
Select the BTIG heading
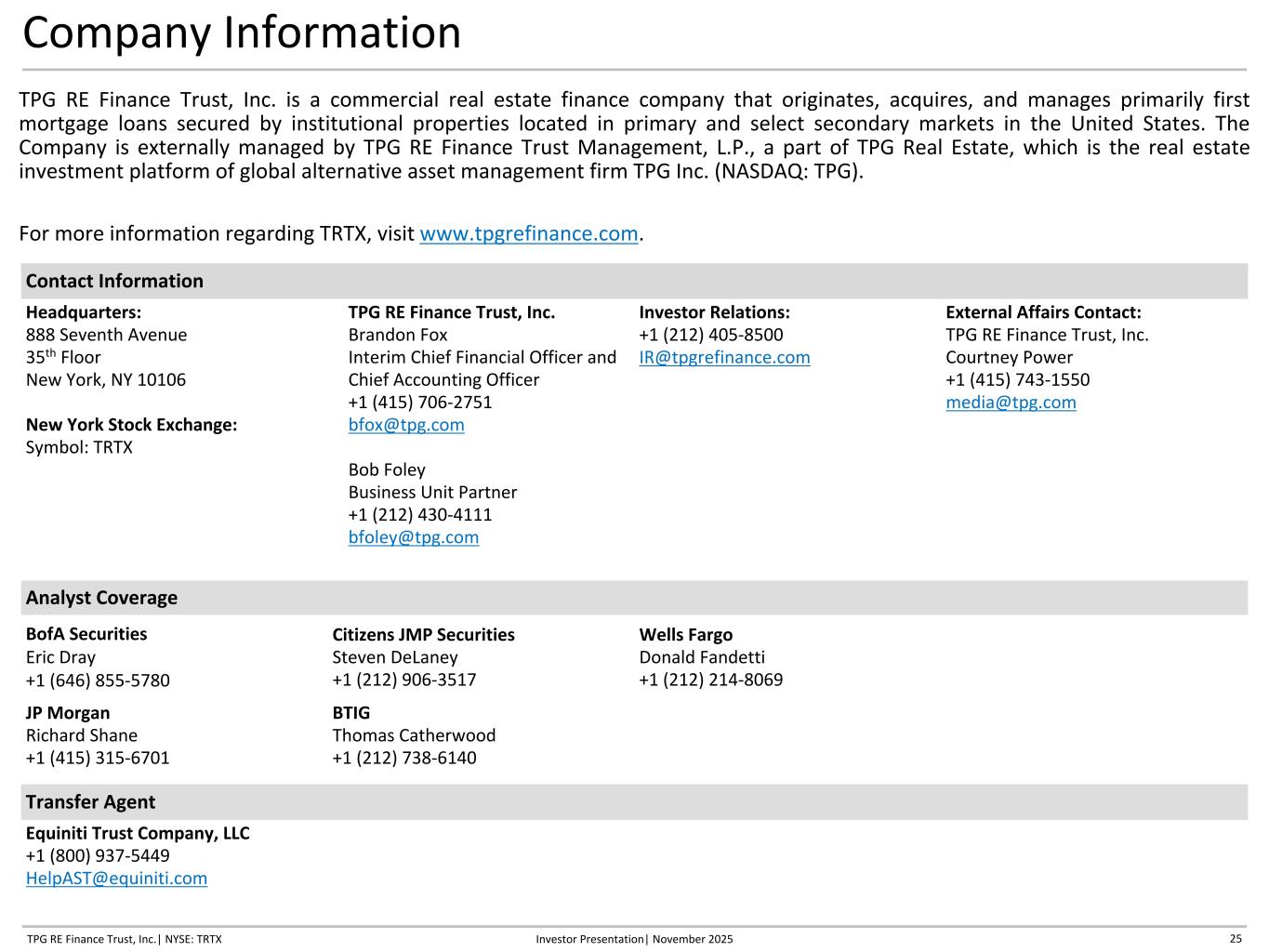(x=351, y=713)
